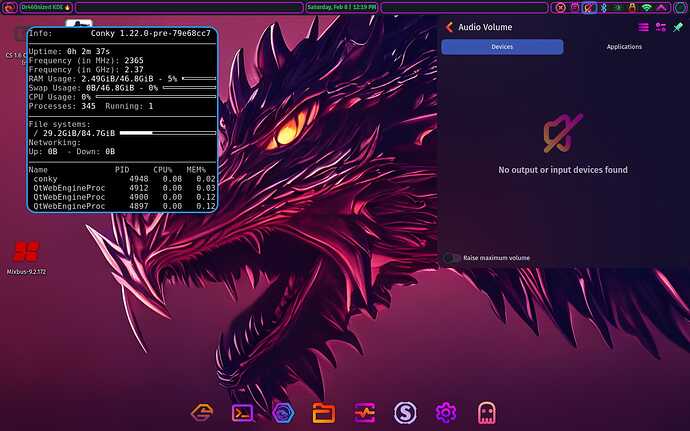Launch the circled S dock app
Screen dimensions: 690x431
tap(405, 413)
